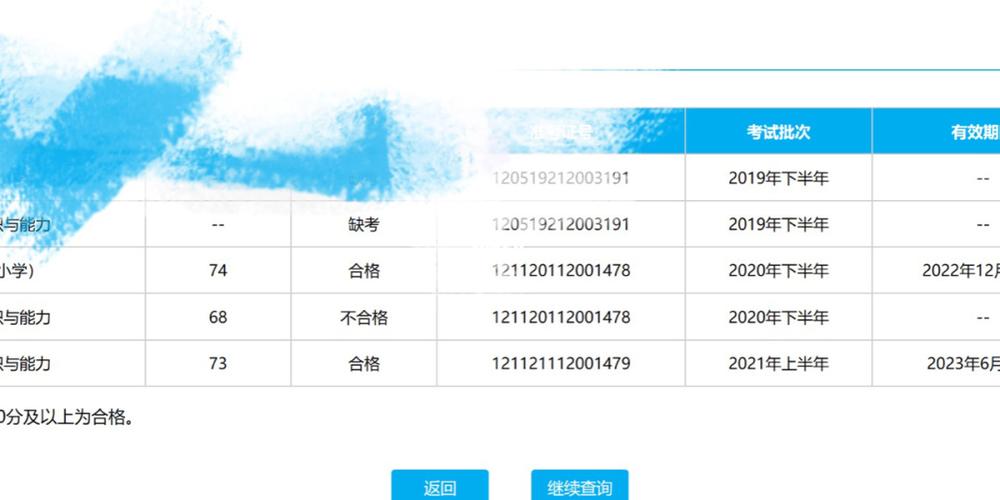Click 121120112001478 in the 不合格 row
Screen dimensions: 1000x500
point(561,317)
